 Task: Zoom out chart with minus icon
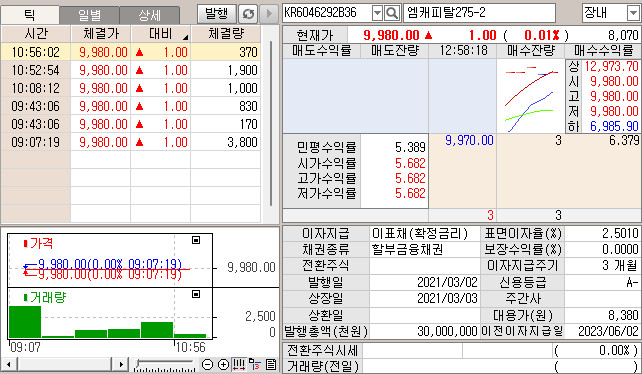pyautogui.click(x=208, y=364)
